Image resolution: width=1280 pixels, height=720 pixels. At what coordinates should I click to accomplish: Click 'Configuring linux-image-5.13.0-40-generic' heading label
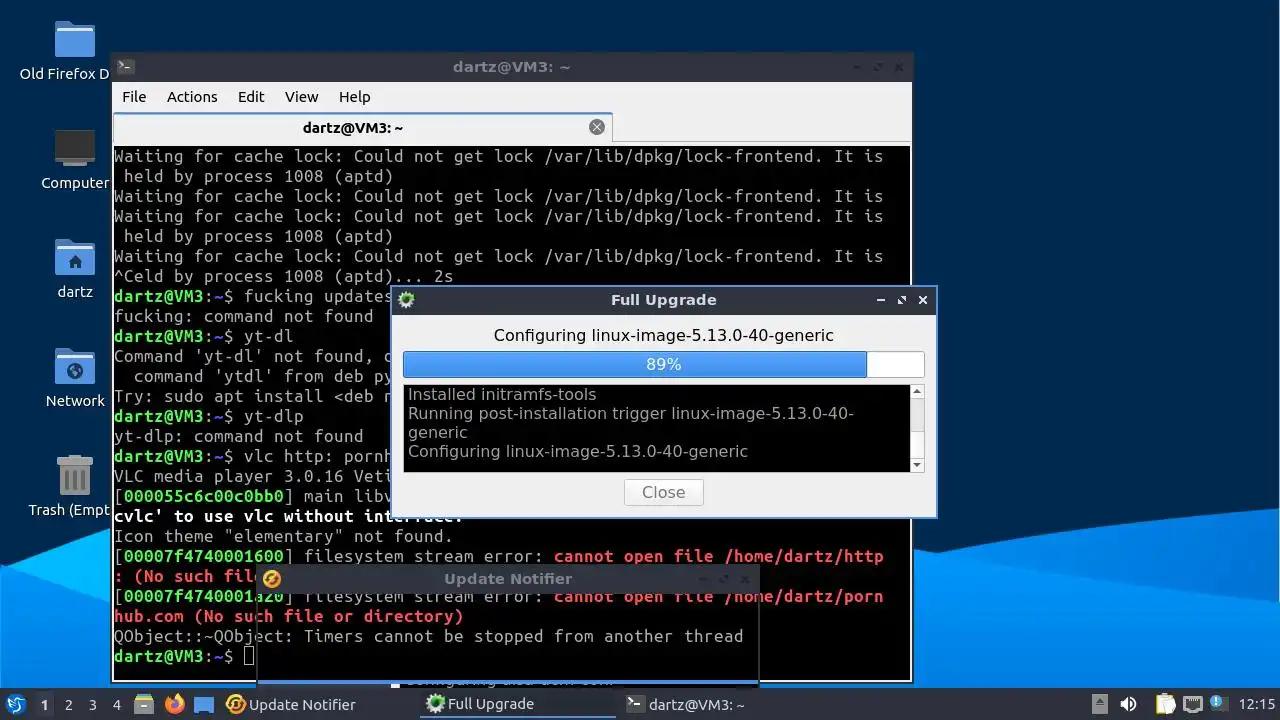click(x=663, y=336)
